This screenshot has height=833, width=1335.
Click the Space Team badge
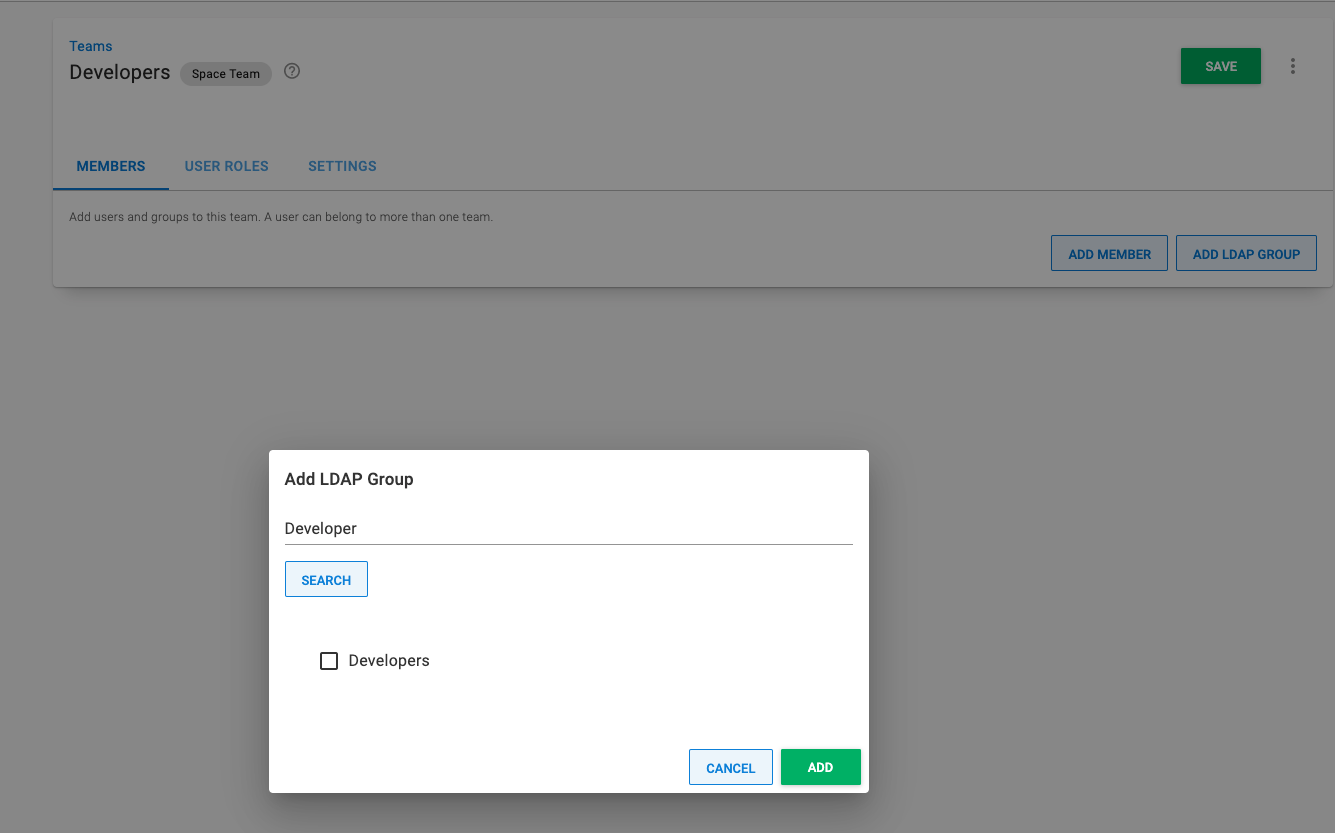[225, 73]
